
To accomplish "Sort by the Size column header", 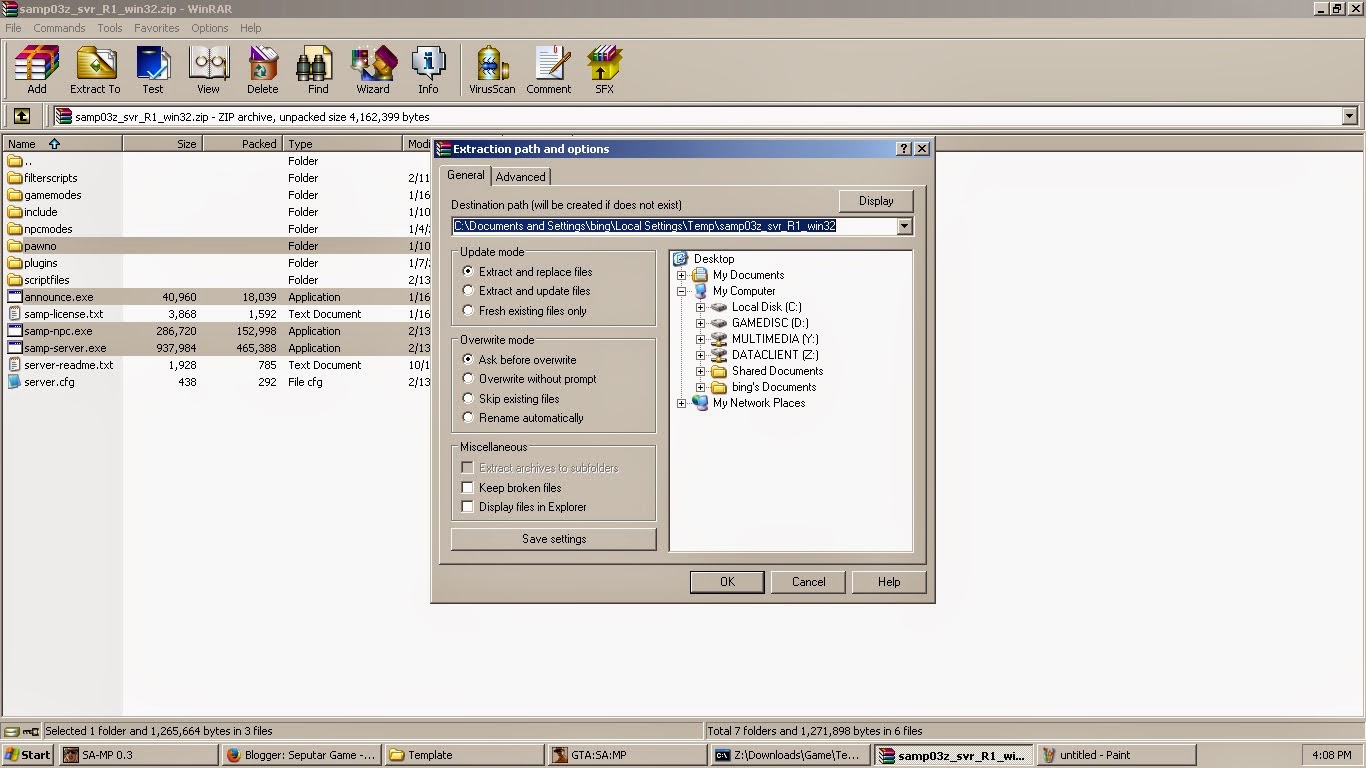I will [x=163, y=144].
